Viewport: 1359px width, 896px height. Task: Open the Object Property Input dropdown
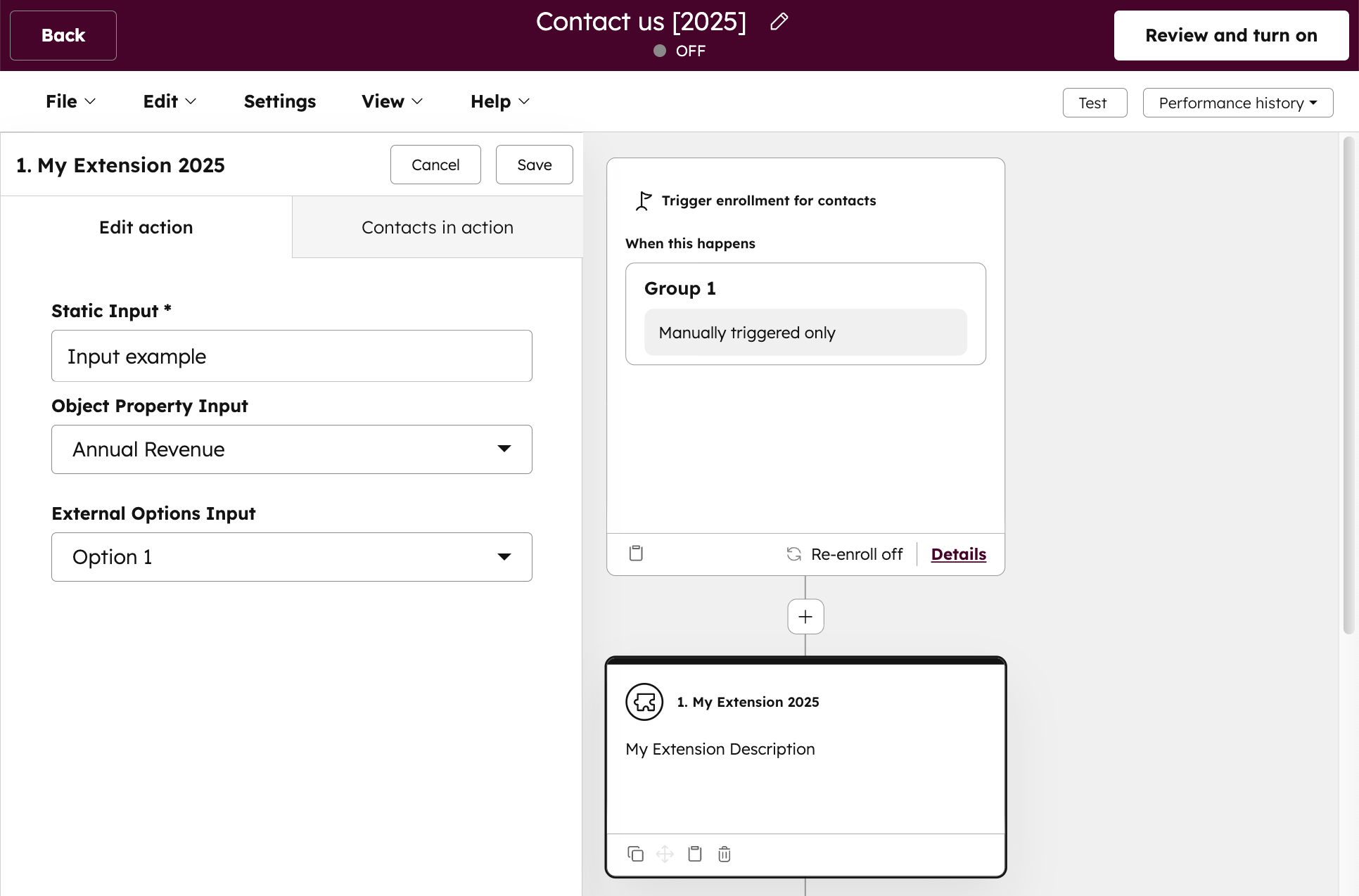(x=291, y=449)
